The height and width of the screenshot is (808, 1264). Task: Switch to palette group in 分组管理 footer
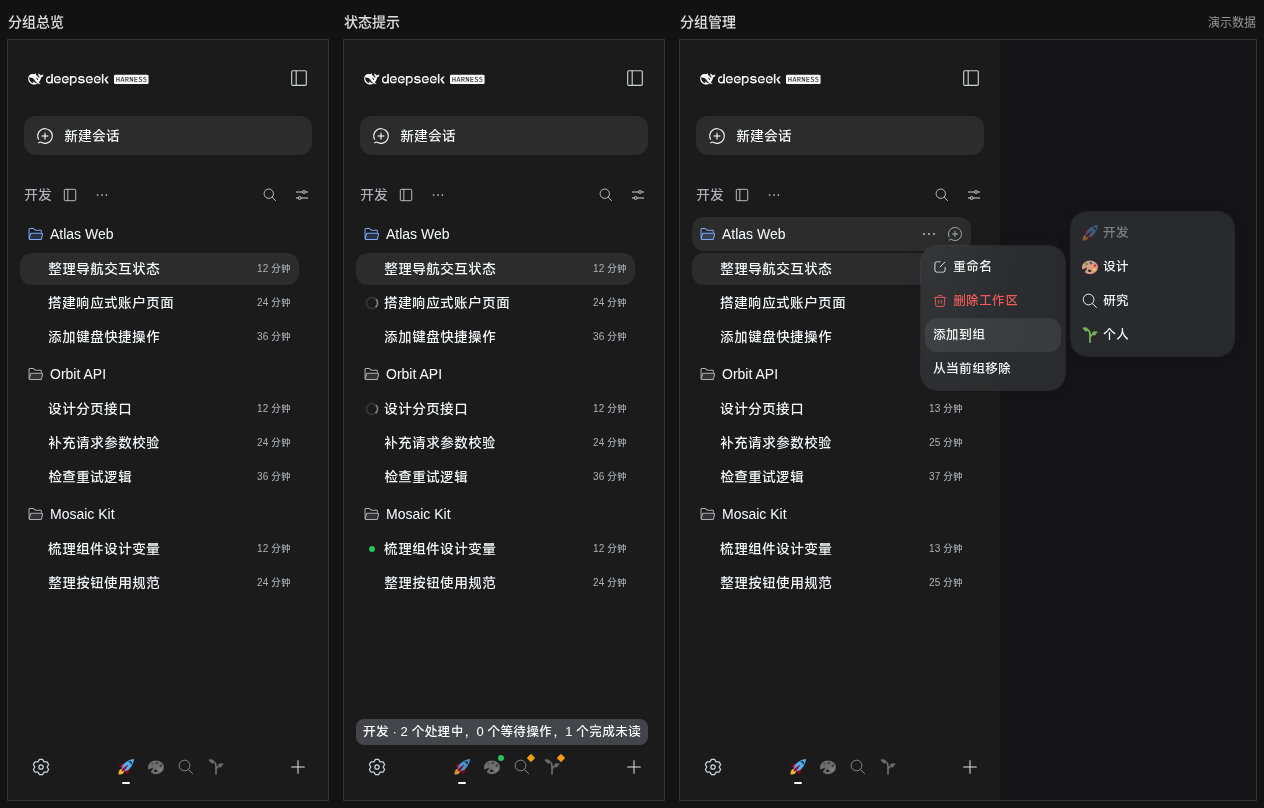(828, 767)
